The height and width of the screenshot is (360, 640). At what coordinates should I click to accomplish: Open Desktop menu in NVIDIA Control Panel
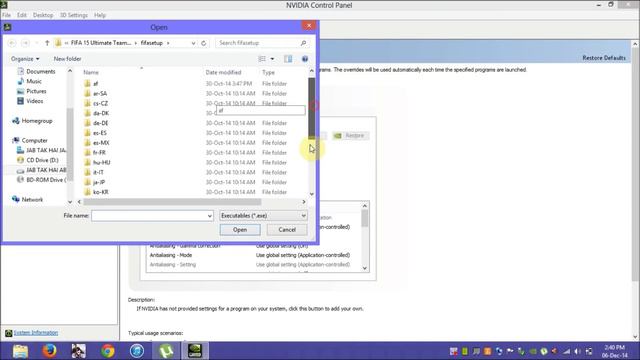pyautogui.click(x=43, y=15)
